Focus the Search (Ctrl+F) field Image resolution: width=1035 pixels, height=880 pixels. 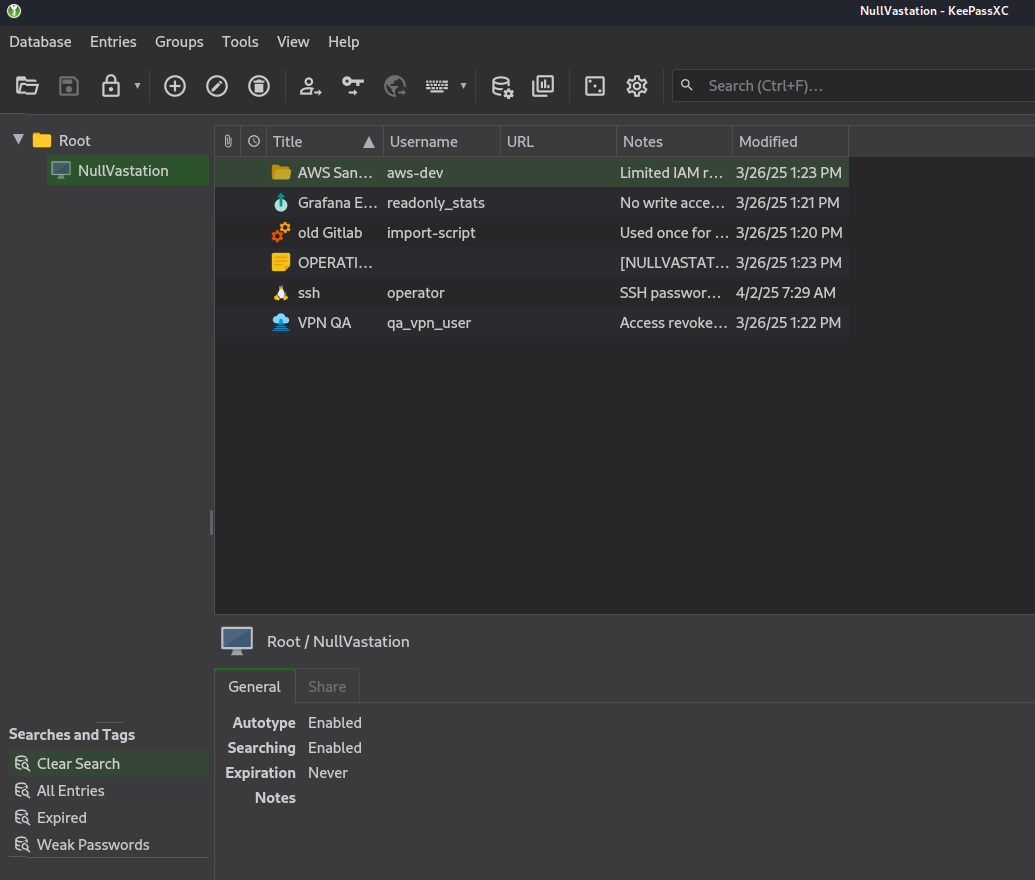[853, 86]
